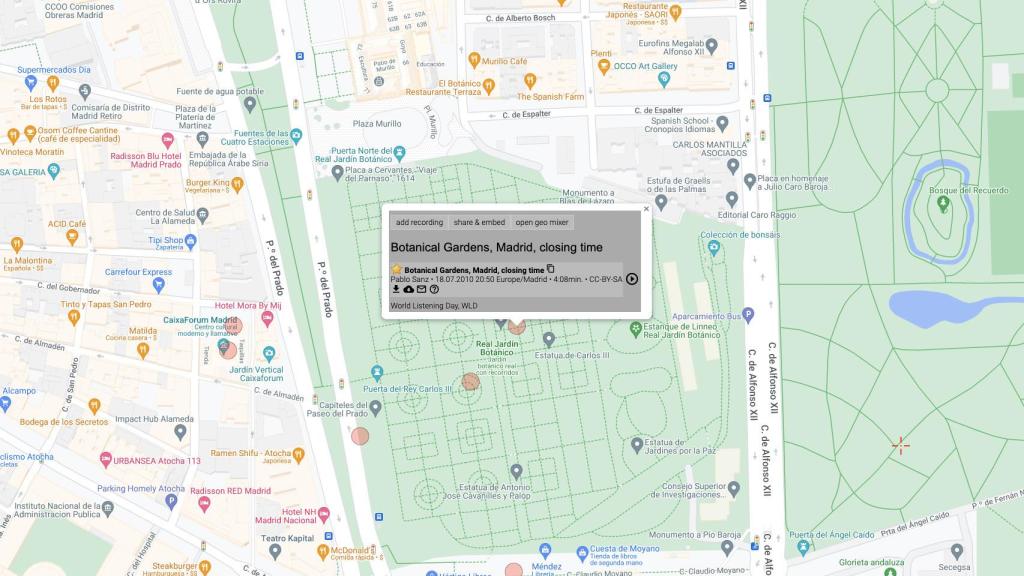Open the cloud icon in recording popup
Viewport: 1024px width, 576px height.
[409, 289]
